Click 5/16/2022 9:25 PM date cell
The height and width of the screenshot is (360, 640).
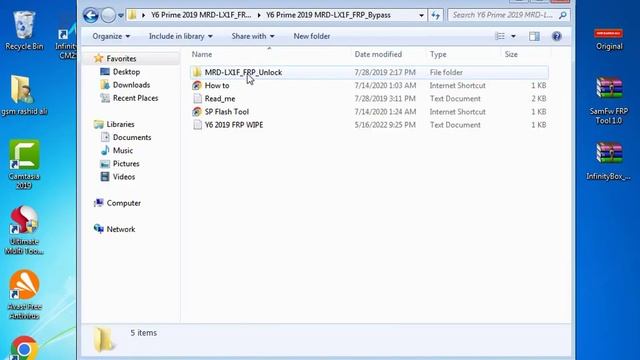click(385, 124)
